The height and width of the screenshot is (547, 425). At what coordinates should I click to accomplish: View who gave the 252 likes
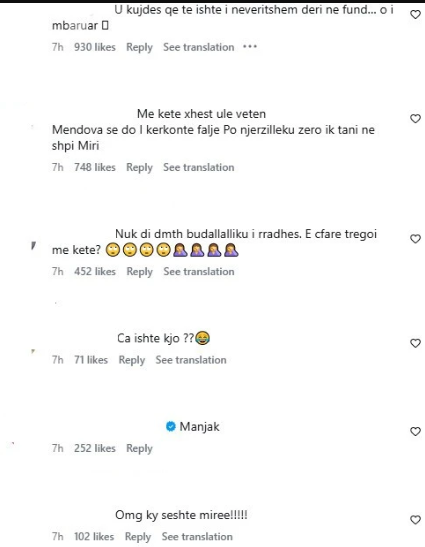pos(95,448)
